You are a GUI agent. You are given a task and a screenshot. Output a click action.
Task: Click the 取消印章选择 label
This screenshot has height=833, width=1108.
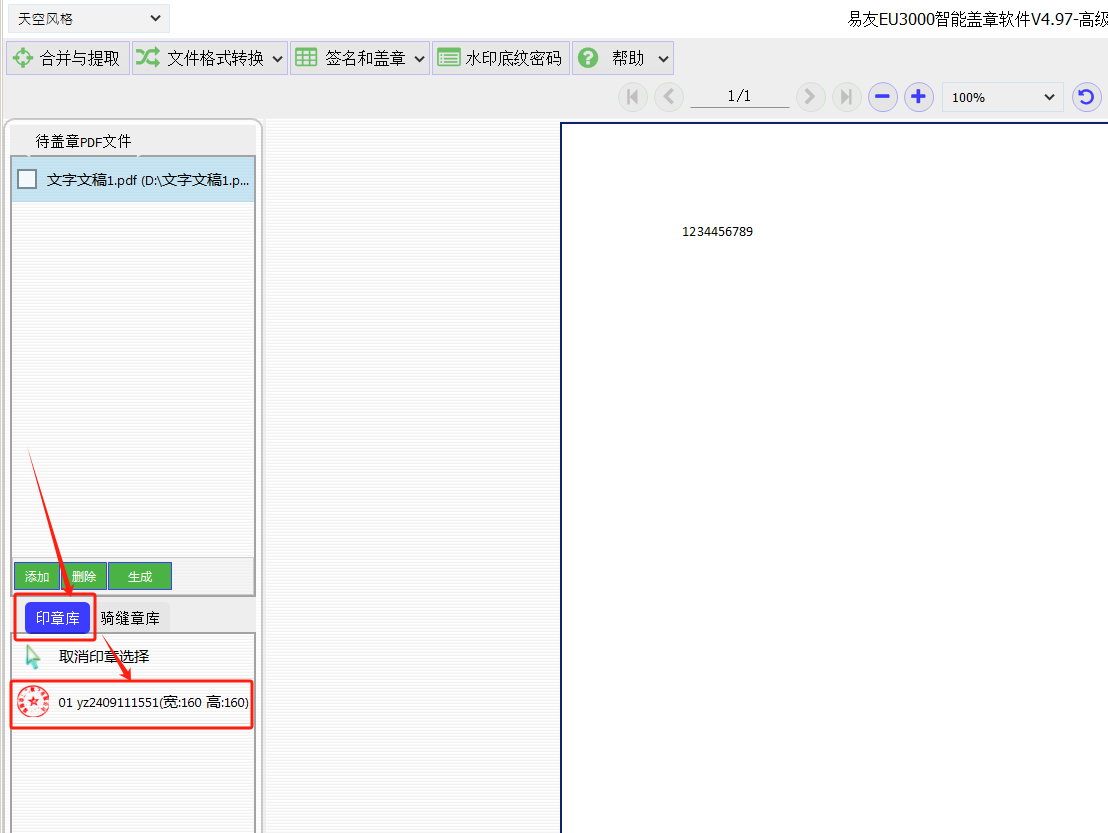click(x=105, y=657)
